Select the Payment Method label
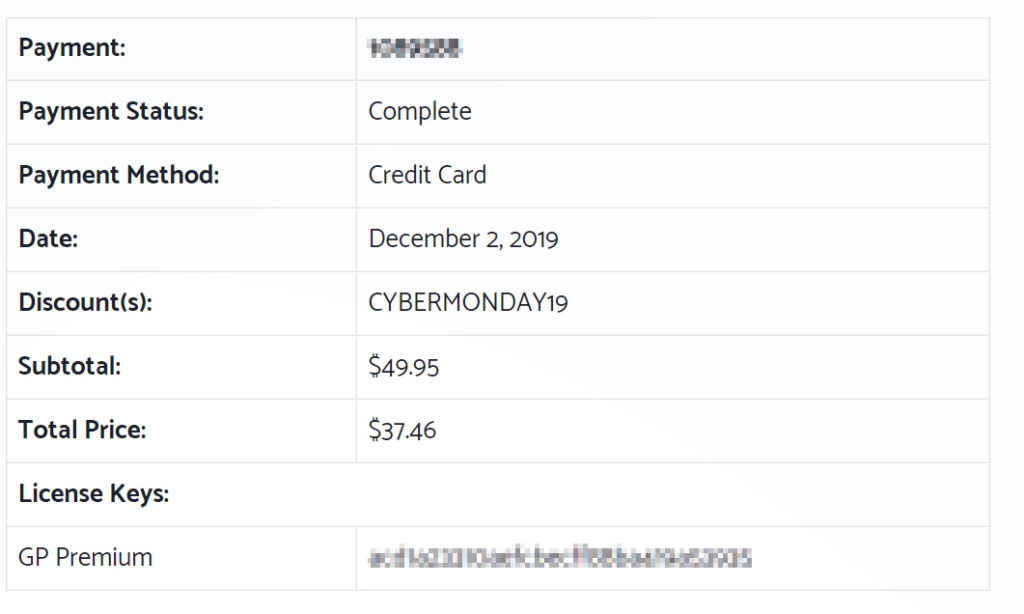 [119, 175]
